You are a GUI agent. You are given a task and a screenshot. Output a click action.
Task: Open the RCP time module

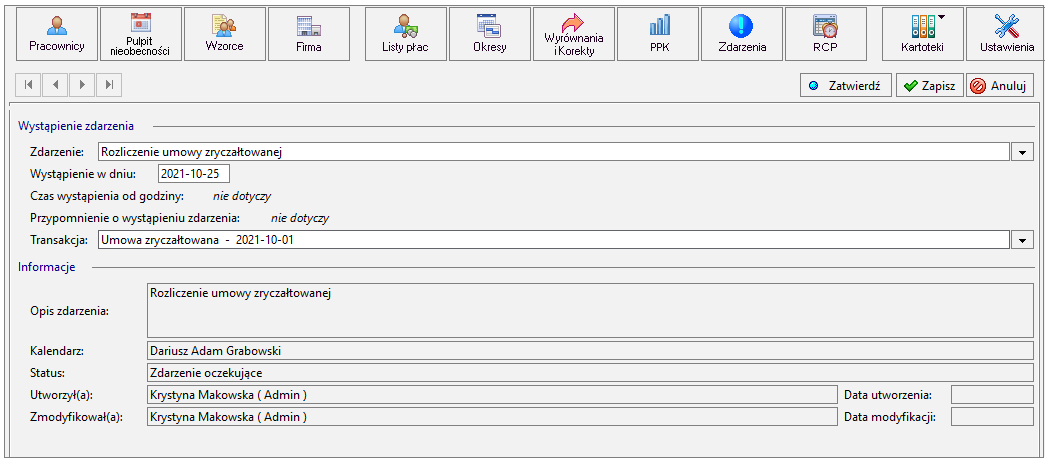[x=826, y=34]
